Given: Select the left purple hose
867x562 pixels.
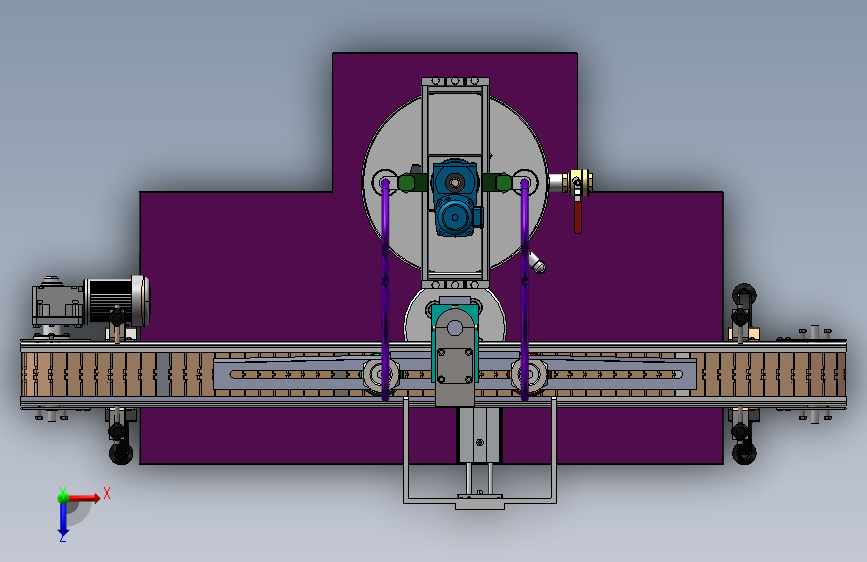Looking at the screenshot, I should point(385,288).
